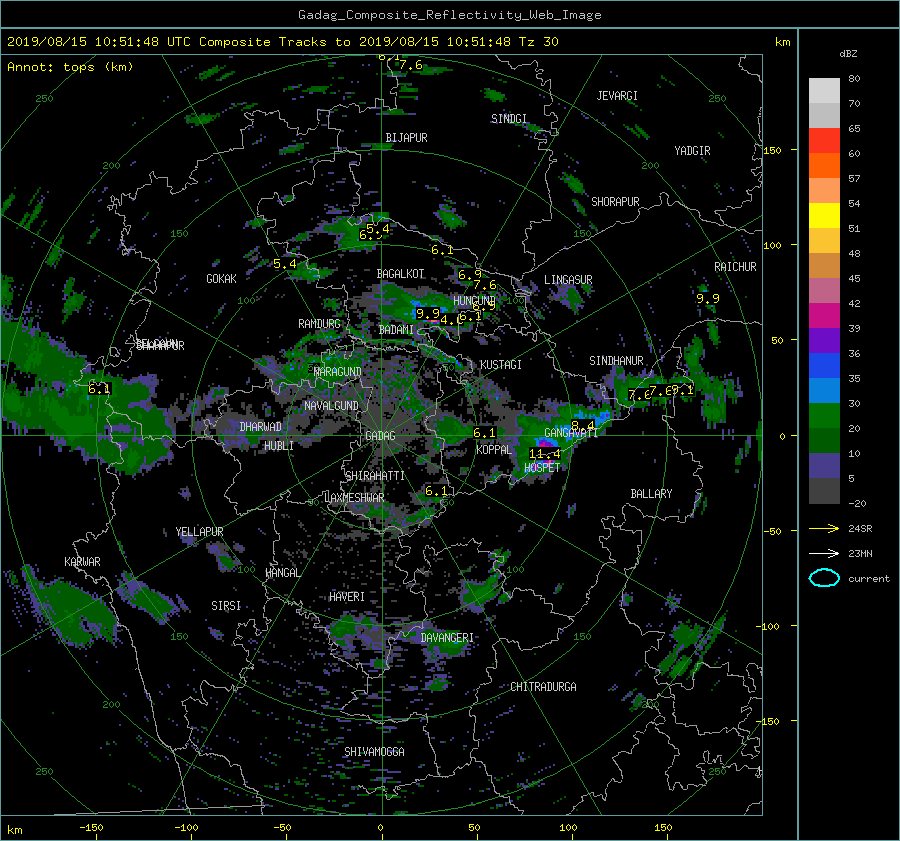Viewport: 900px width, 841px height.
Task: Click the 5.4 annotation near Gokak
Action: [285, 264]
